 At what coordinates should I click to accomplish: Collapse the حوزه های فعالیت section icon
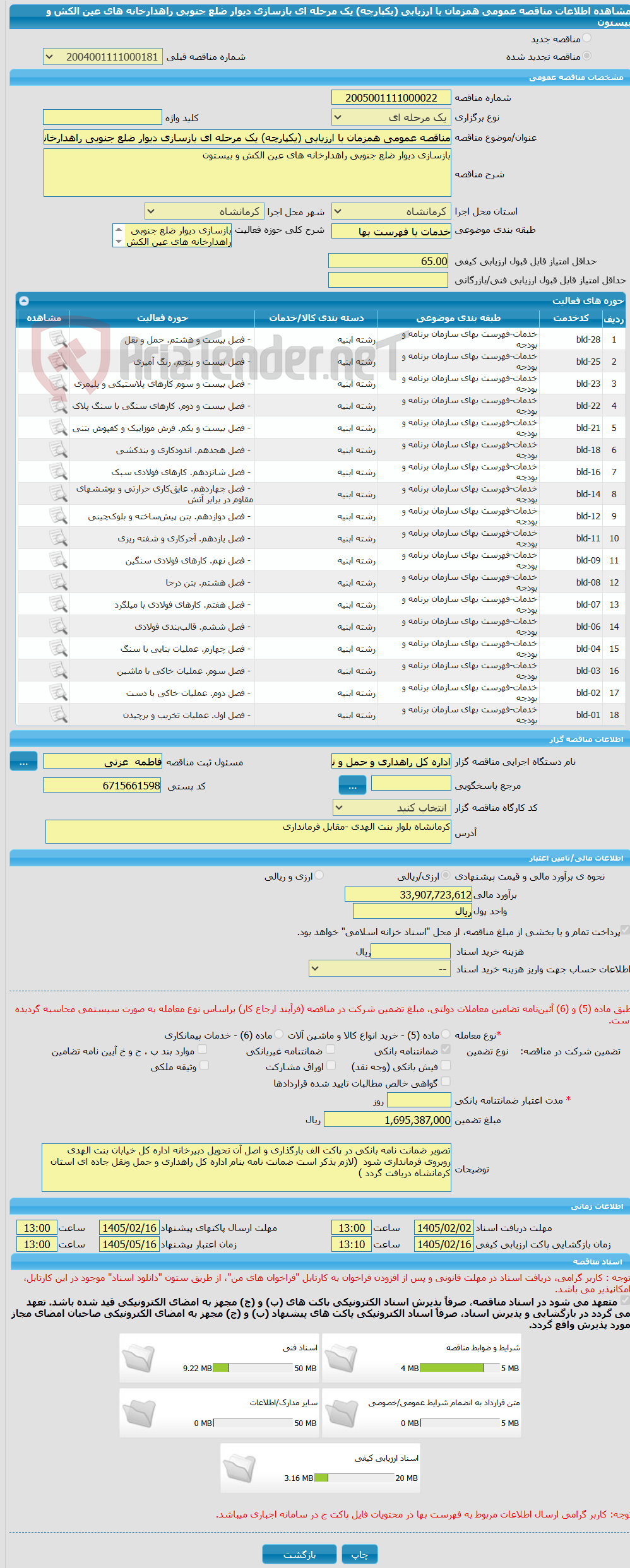tap(24, 301)
